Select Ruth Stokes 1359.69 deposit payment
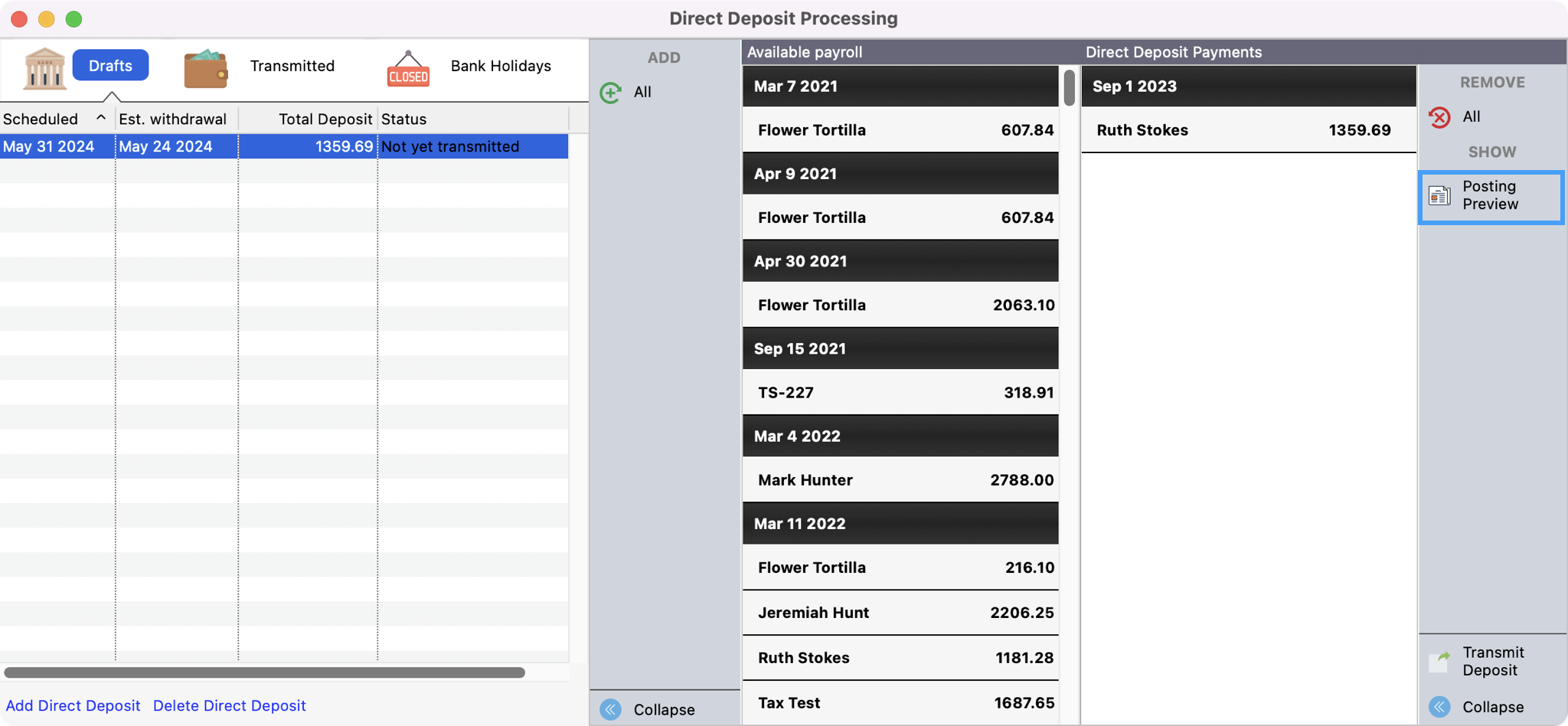1568x726 pixels. coord(1248,130)
